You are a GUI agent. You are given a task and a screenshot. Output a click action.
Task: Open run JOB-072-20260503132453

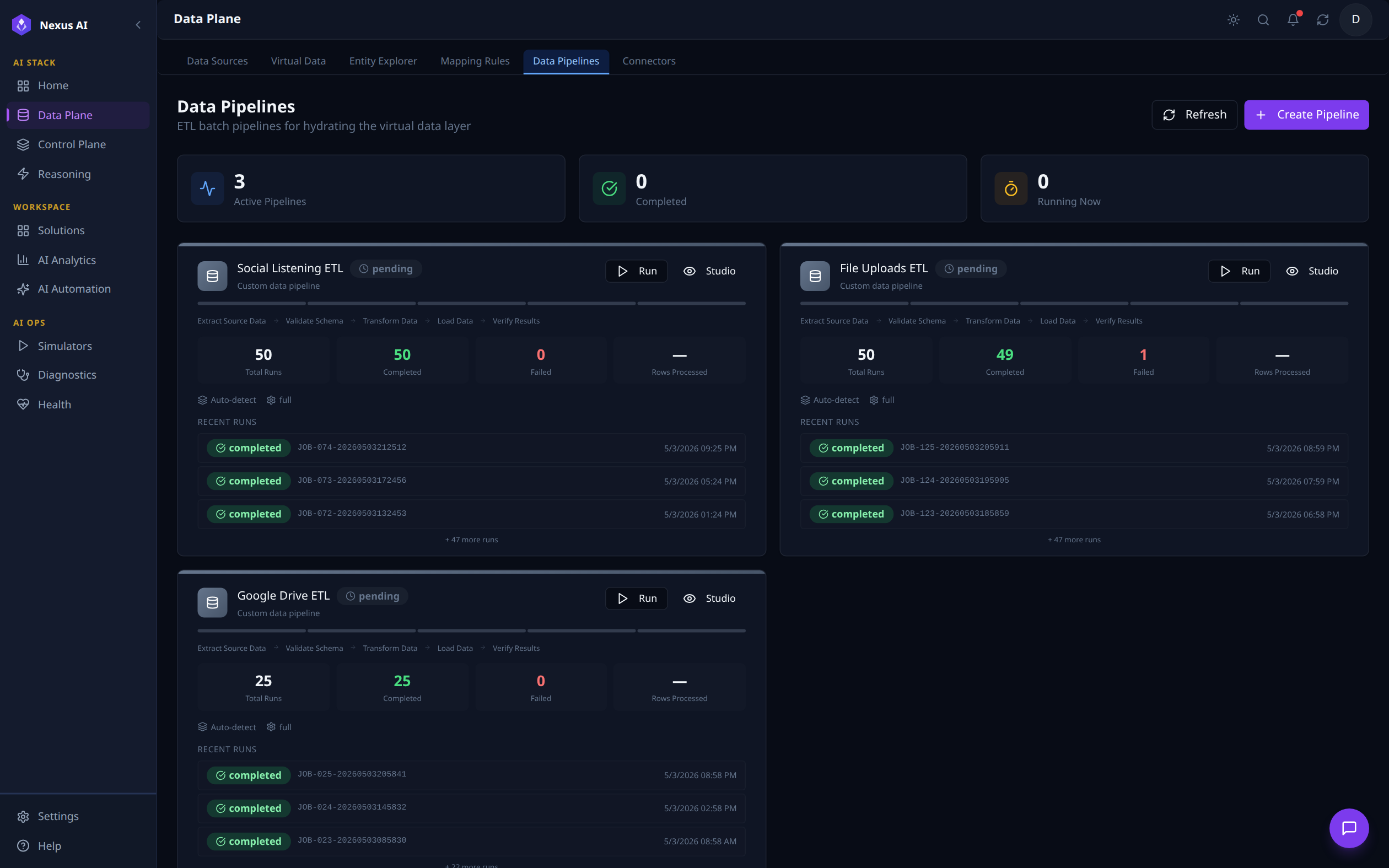click(471, 514)
